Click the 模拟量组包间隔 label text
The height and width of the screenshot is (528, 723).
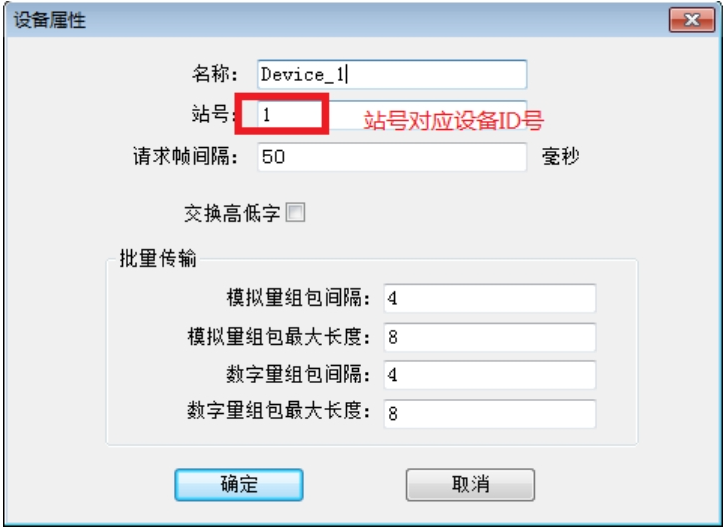click(x=298, y=298)
